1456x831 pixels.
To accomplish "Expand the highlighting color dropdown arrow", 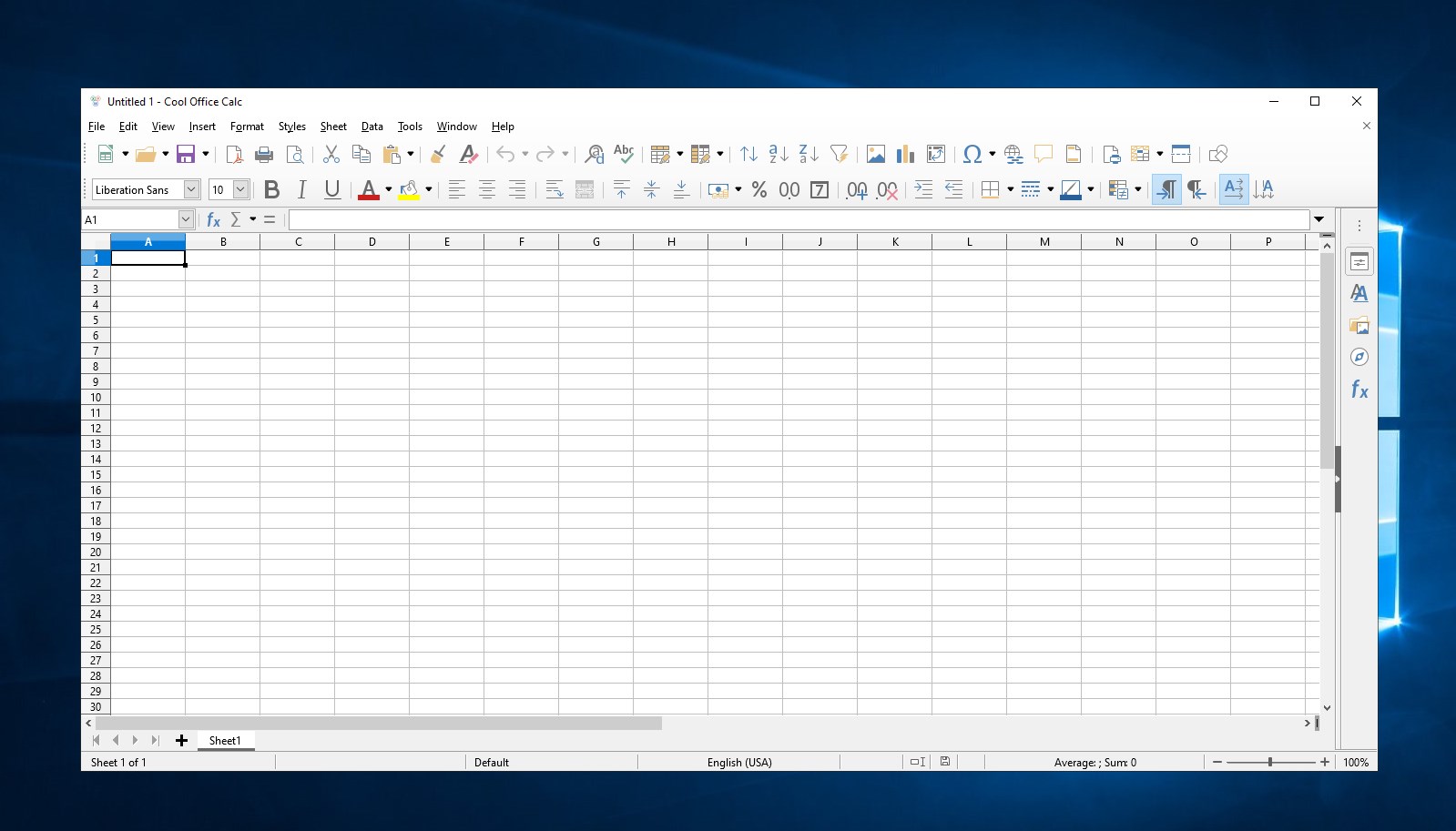I will [x=428, y=189].
